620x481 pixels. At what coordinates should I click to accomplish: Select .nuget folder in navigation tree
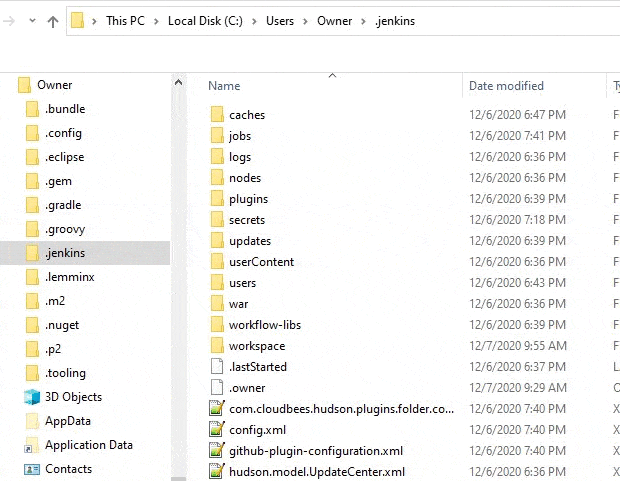click(x=62, y=325)
